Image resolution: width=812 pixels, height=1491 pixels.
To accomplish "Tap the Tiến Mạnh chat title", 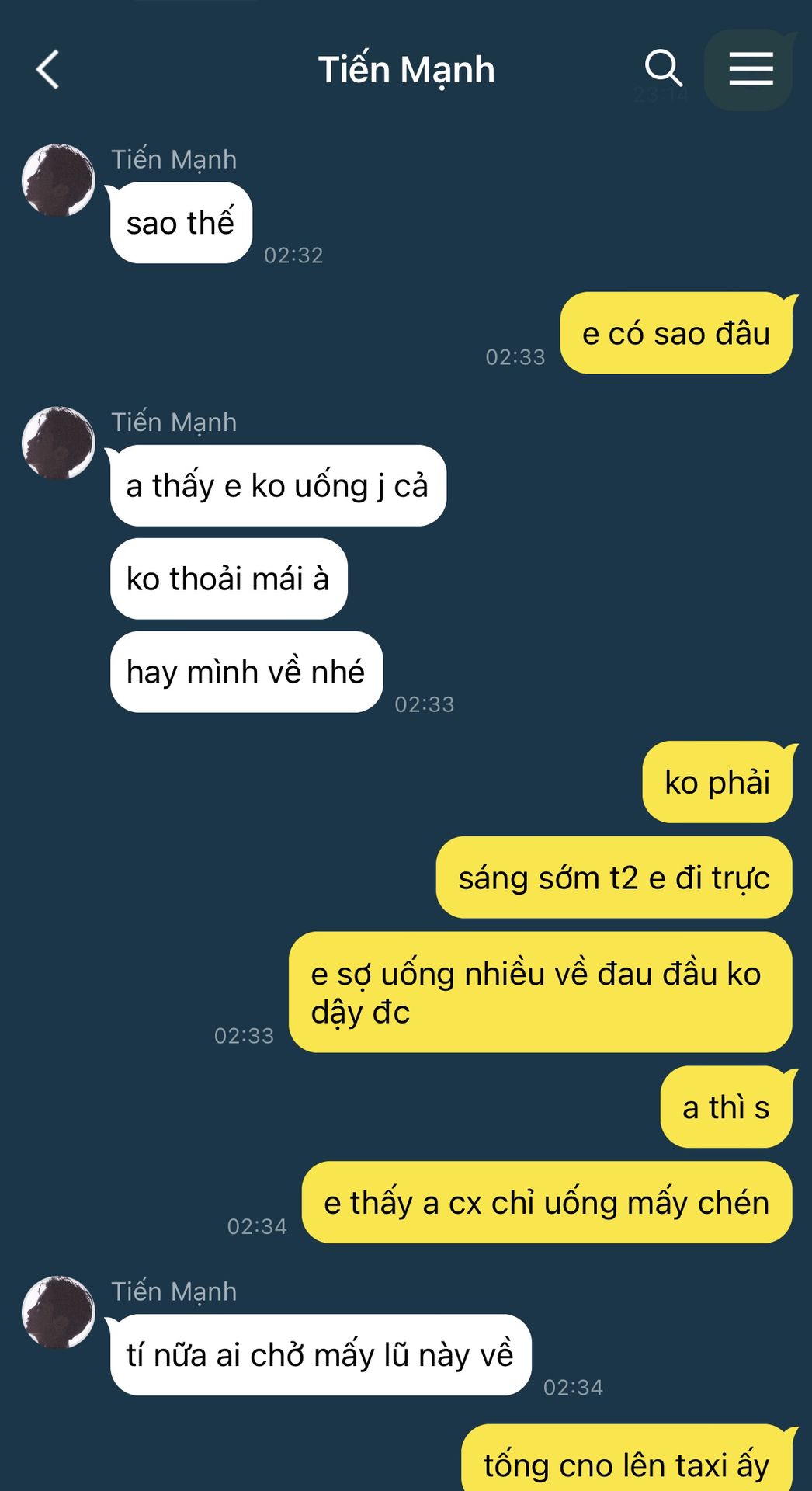I will [406, 70].
